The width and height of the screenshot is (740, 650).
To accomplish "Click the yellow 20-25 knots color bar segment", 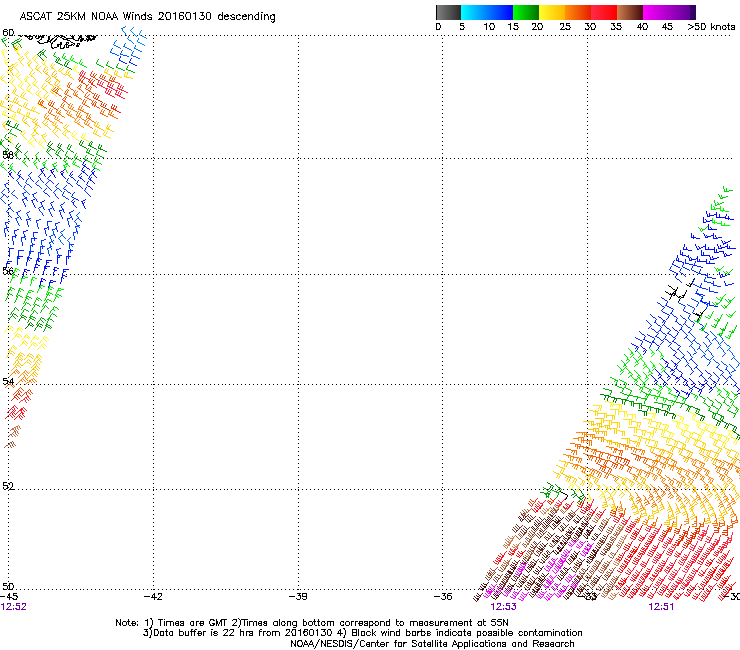I will point(552,12).
